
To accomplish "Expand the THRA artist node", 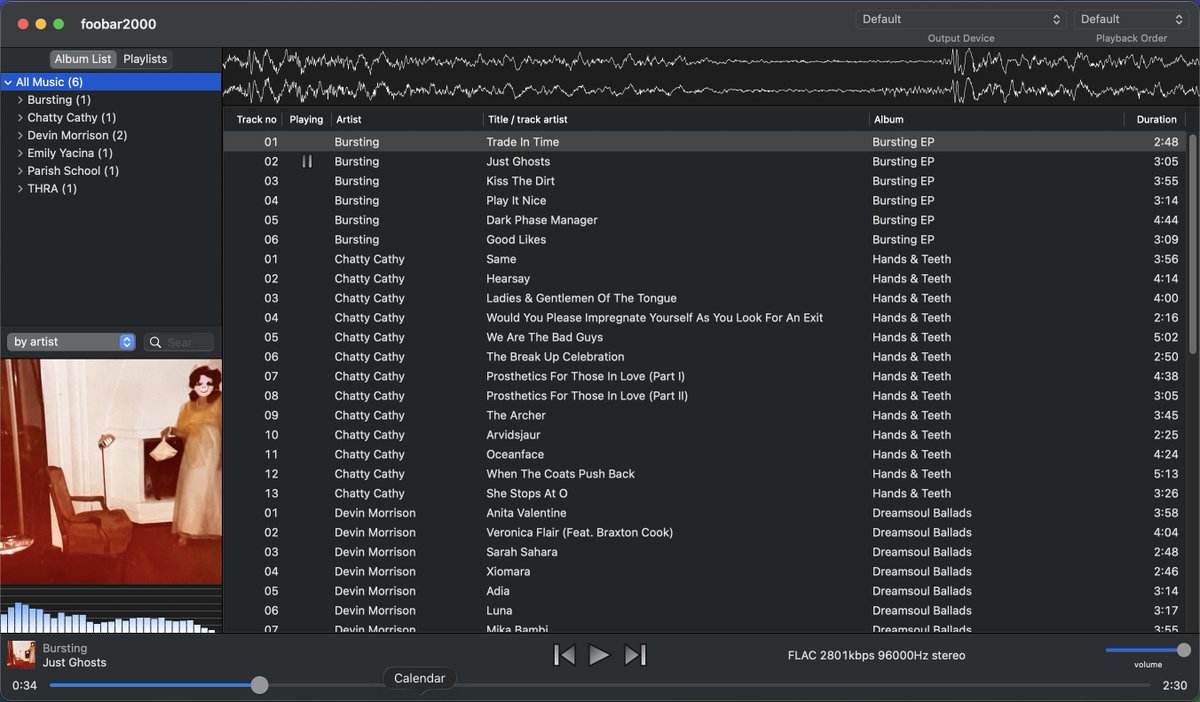I will 20,189.
